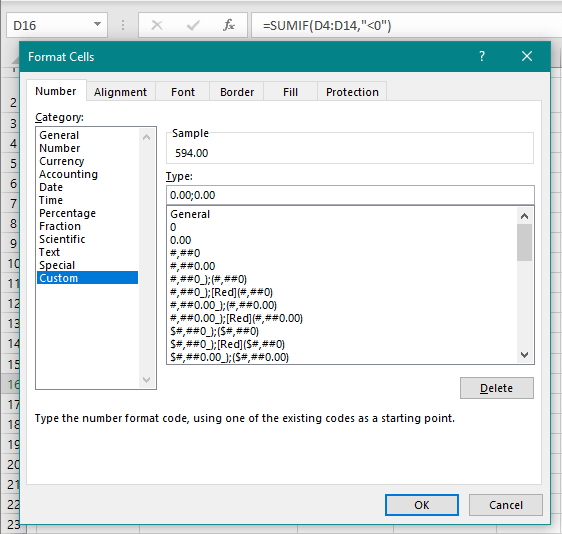
Task: Click the Delete button
Action: [x=496, y=388]
